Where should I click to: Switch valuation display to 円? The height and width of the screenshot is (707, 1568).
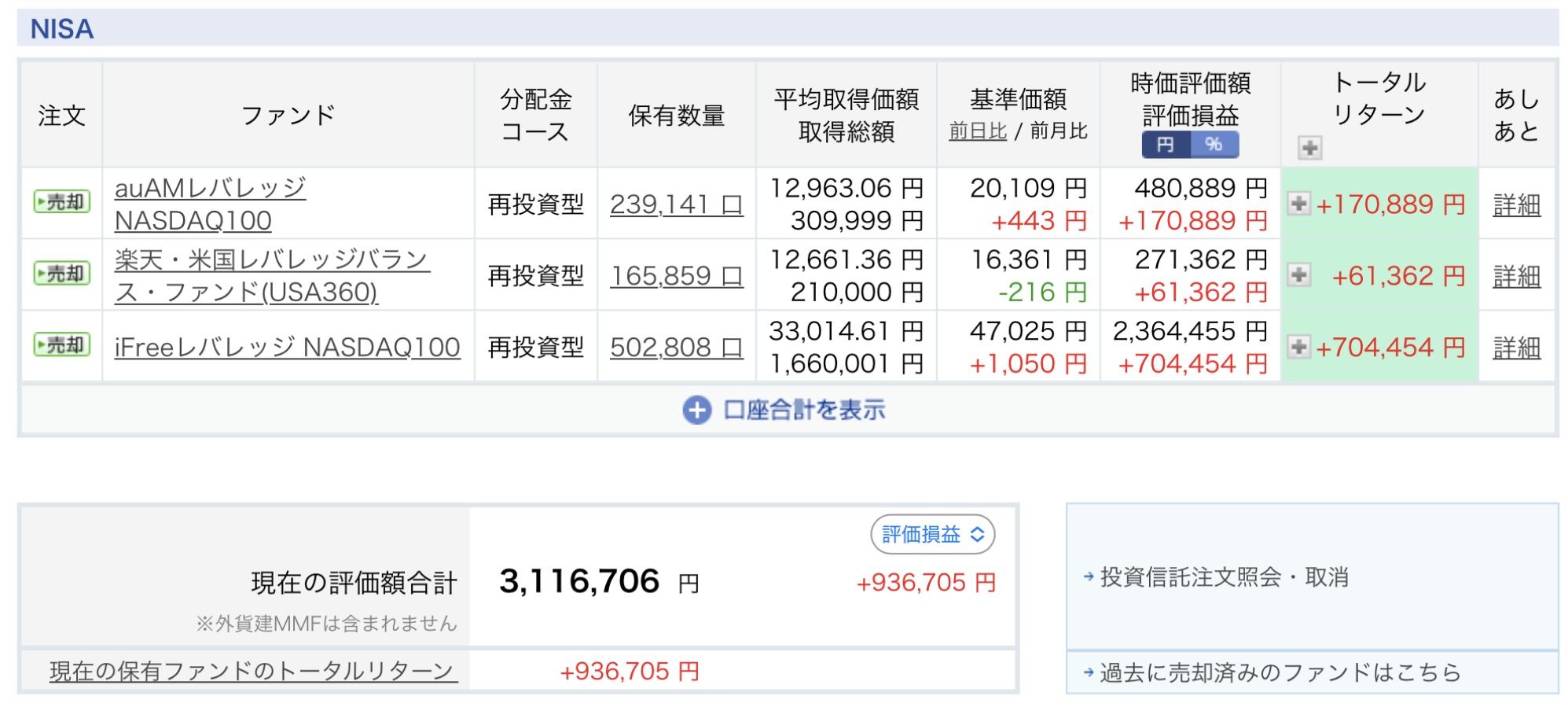pos(1166,145)
